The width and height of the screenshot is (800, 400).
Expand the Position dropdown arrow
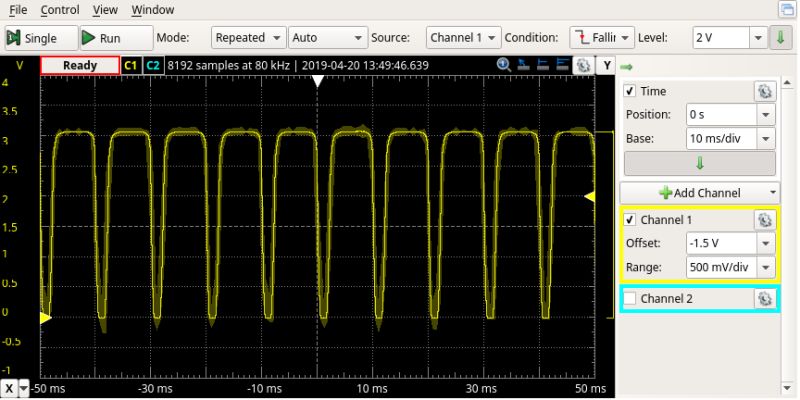[x=766, y=115]
